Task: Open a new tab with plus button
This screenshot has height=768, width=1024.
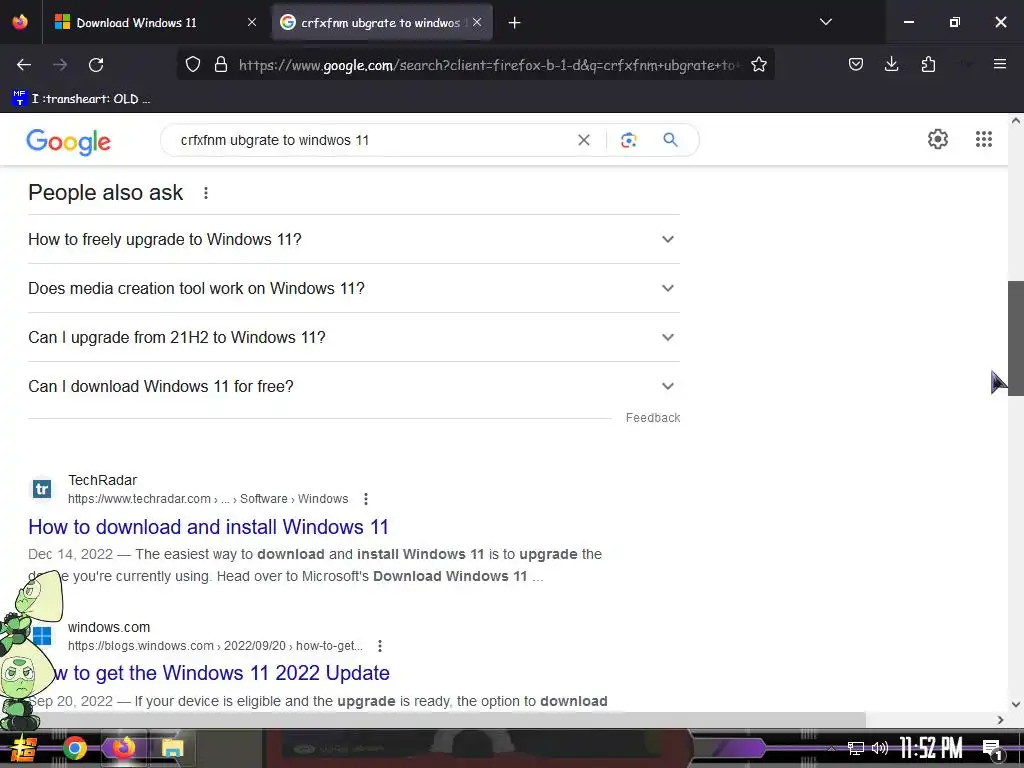Action: [x=515, y=23]
